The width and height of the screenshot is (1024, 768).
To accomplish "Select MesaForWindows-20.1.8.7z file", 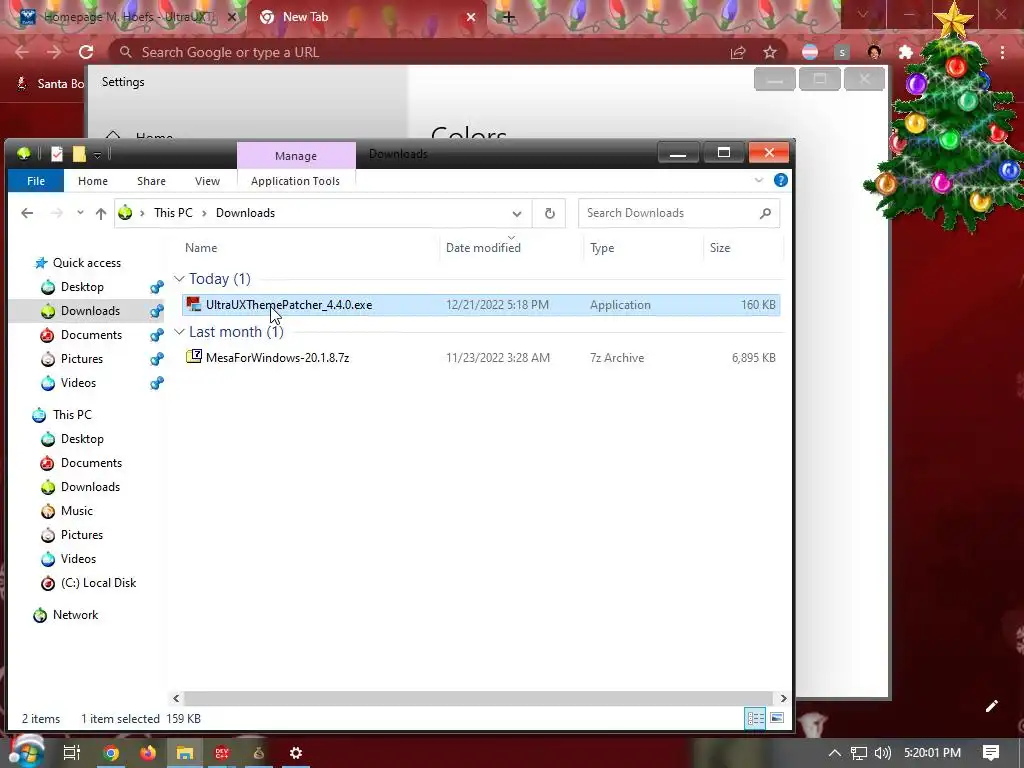I will 481,358.
